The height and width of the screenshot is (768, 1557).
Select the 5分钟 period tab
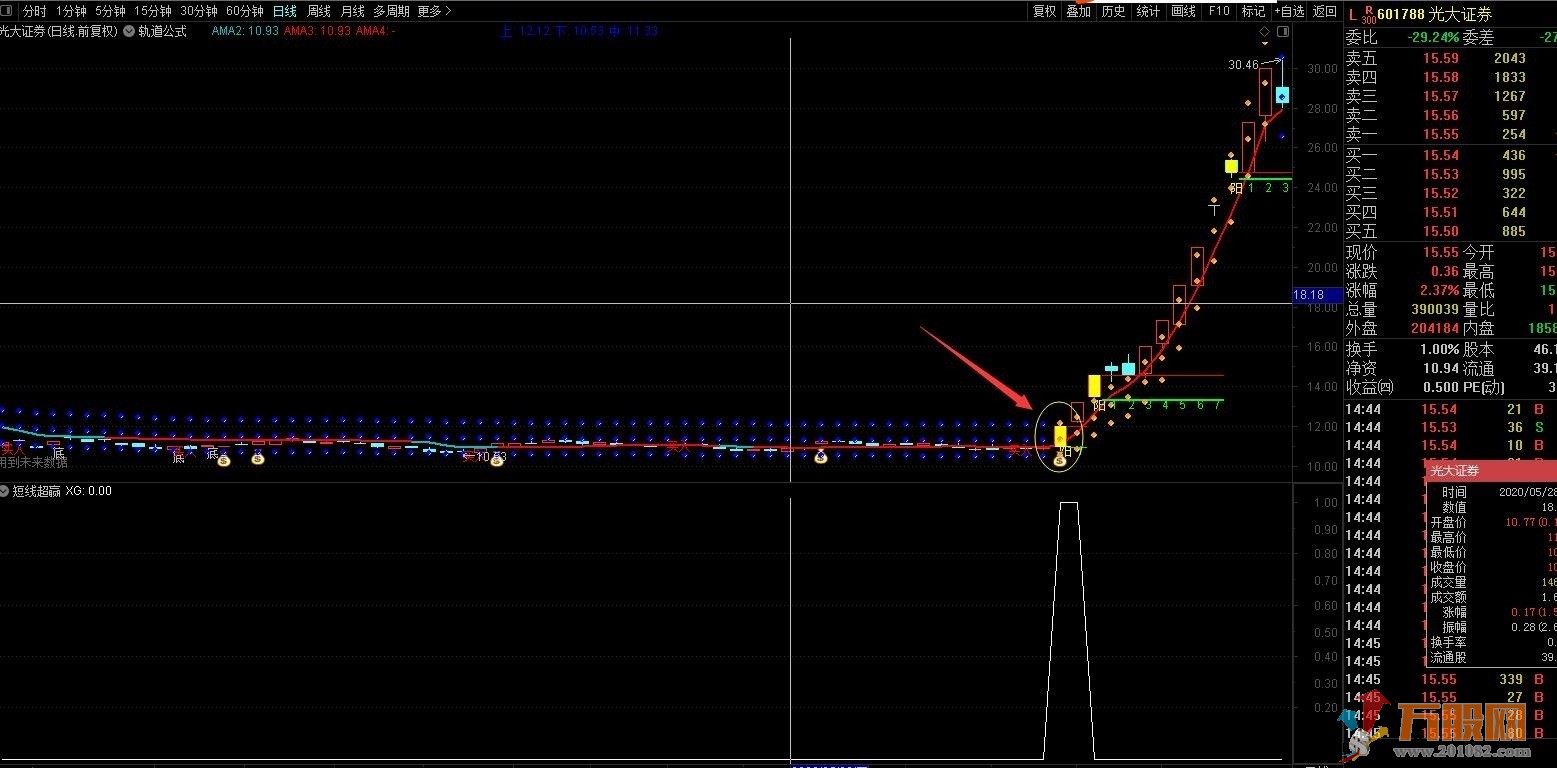(110, 11)
